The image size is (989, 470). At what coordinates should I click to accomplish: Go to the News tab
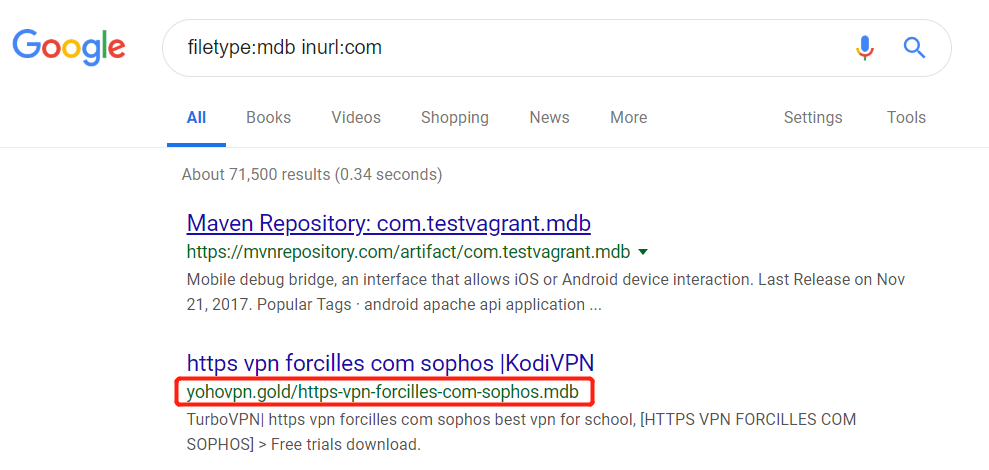tap(549, 118)
